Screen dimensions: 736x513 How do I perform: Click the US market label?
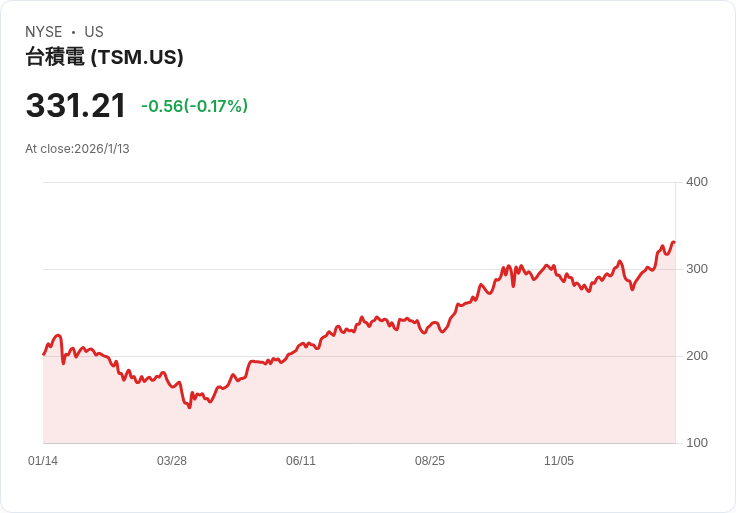(x=94, y=32)
